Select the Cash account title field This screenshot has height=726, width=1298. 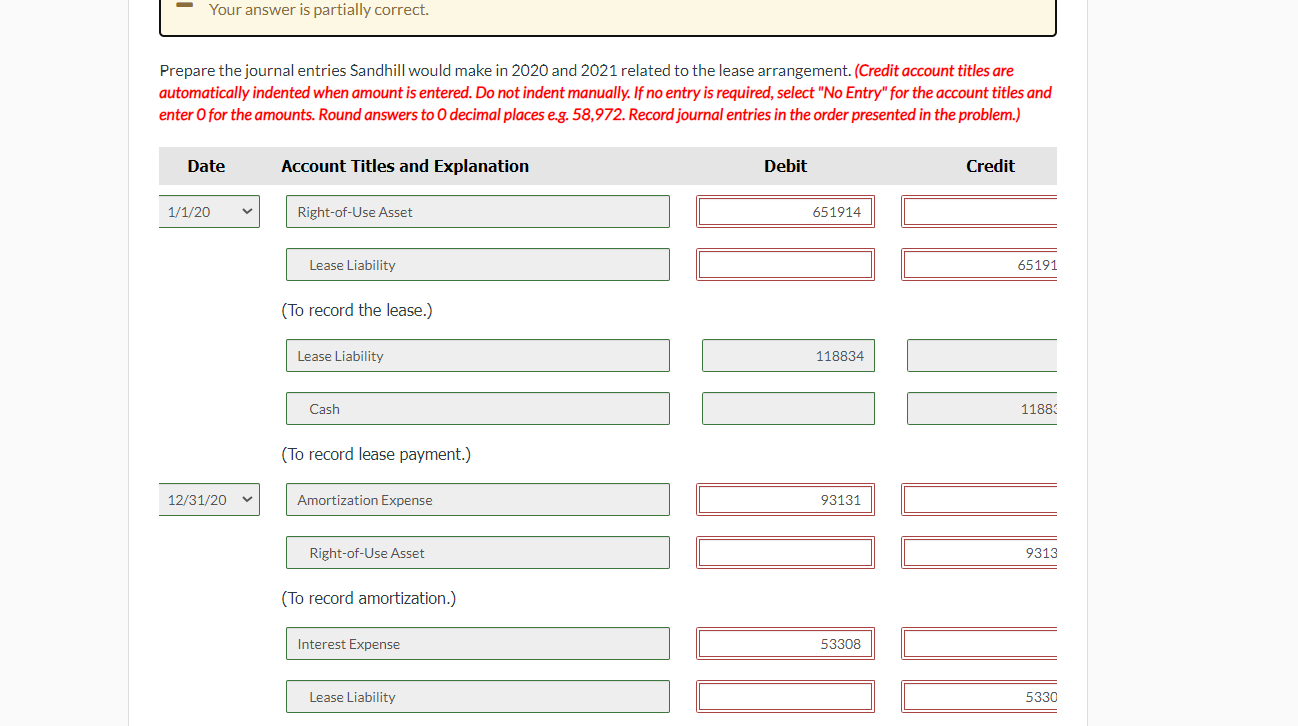pyautogui.click(x=477, y=408)
